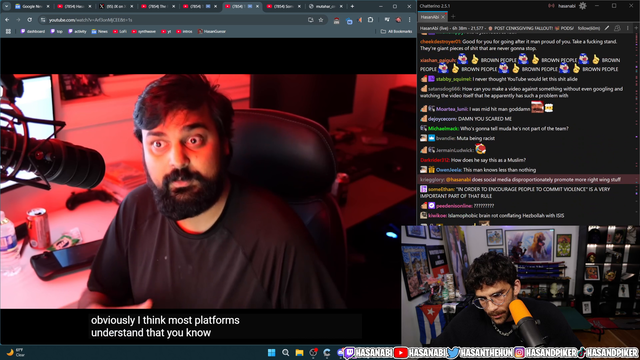Click username peedenisonline in chat

pos(453,206)
